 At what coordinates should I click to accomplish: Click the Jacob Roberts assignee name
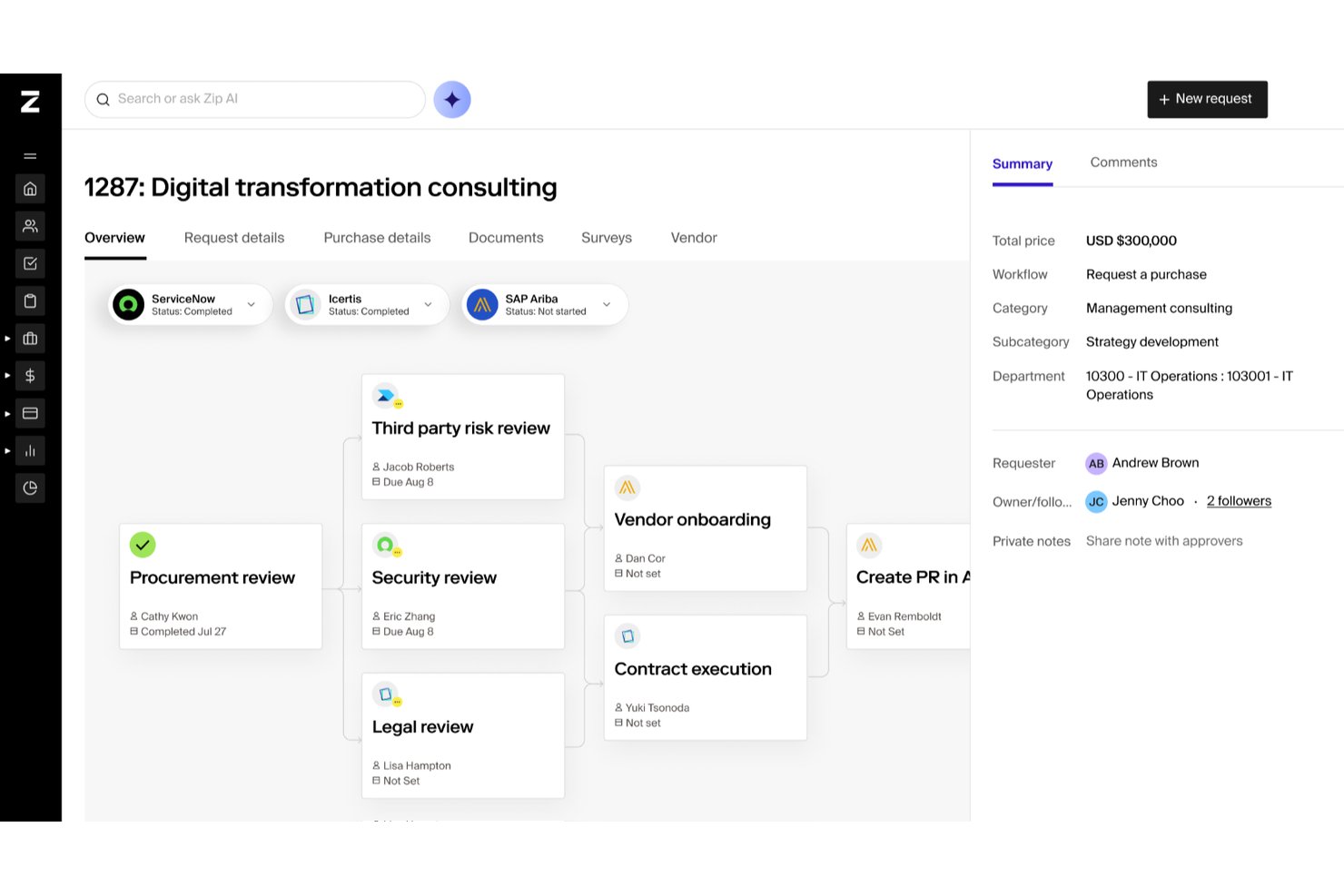click(419, 468)
